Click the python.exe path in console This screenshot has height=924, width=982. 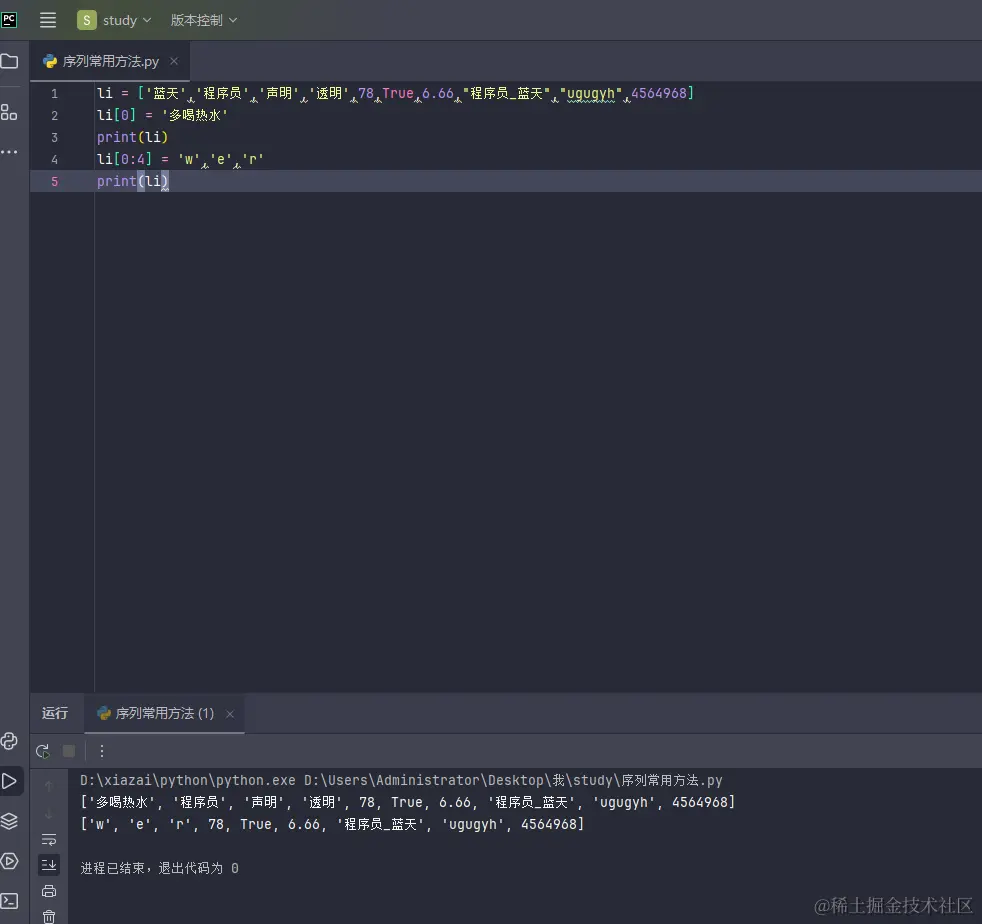(188, 781)
